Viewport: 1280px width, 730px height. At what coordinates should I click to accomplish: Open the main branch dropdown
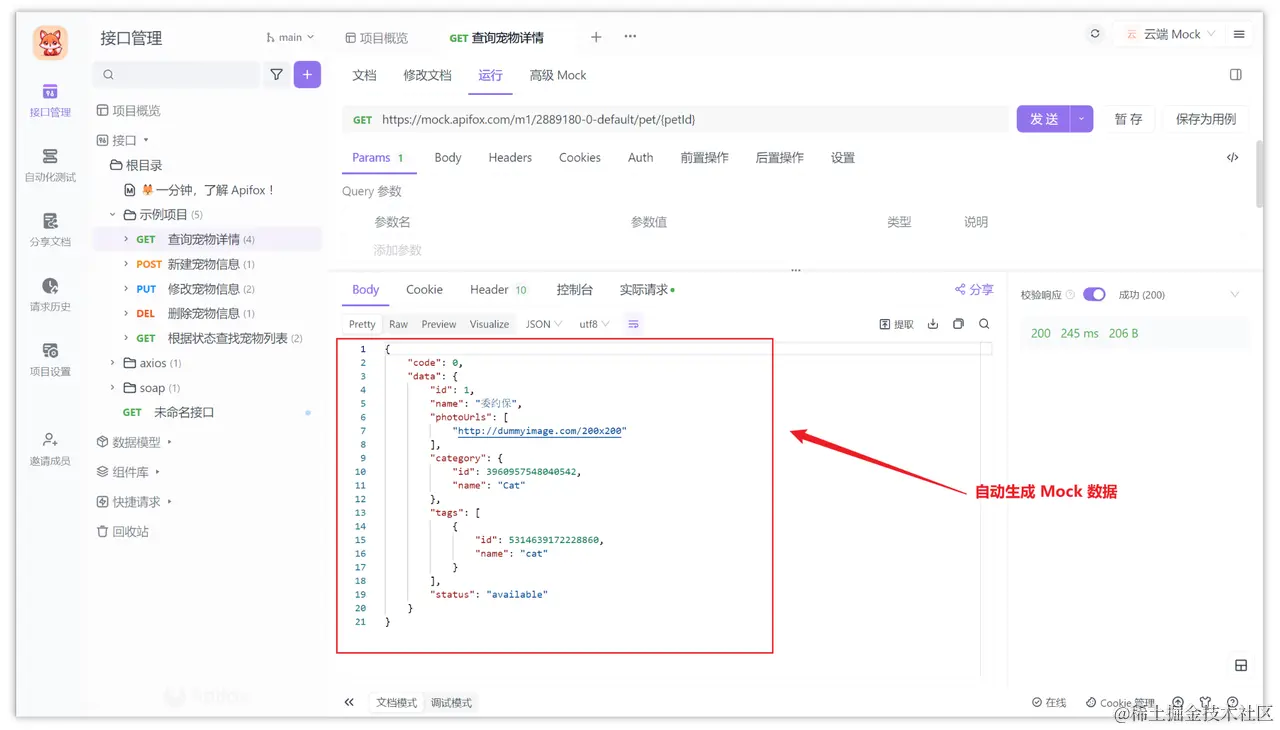tap(290, 37)
